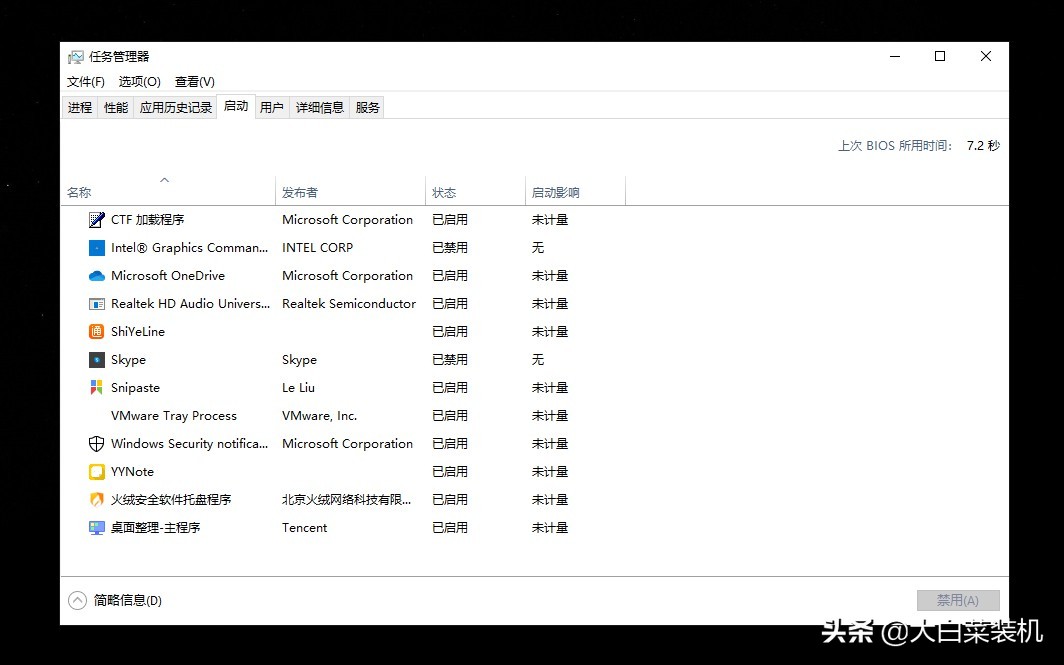Select the Microsoft OneDrive entry name
The height and width of the screenshot is (665, 1064).
coord(168,276)
